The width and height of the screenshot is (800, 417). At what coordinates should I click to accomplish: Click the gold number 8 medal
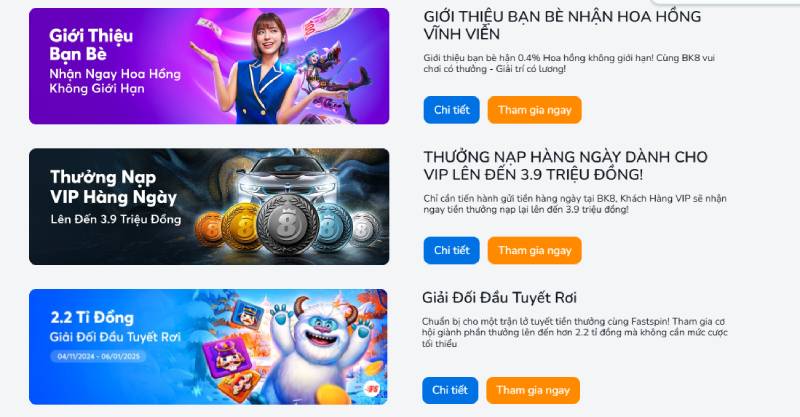(x=242, y=227)
